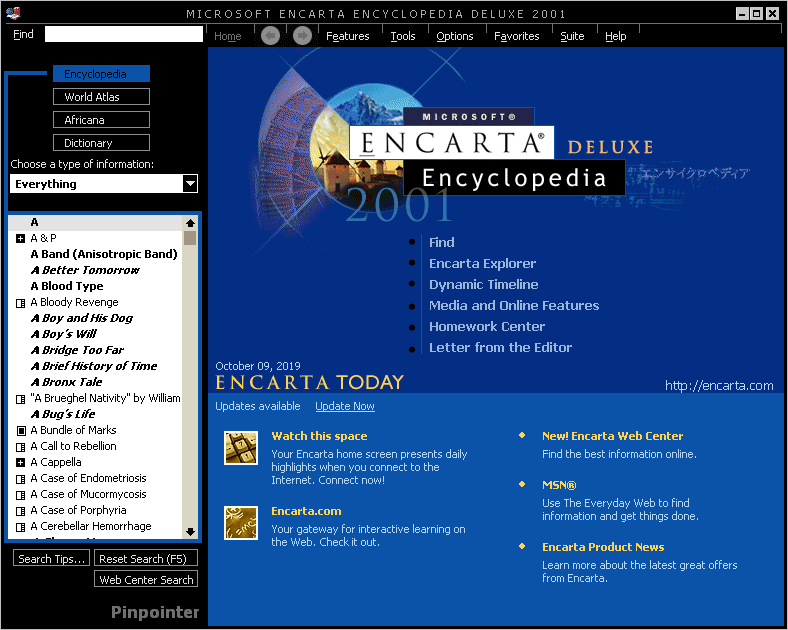Click the article icon beside A Cerebellar Hemorrhage
Image resolution: width=788 pixels, height=630 pixels.
click(x=21, y=527)
